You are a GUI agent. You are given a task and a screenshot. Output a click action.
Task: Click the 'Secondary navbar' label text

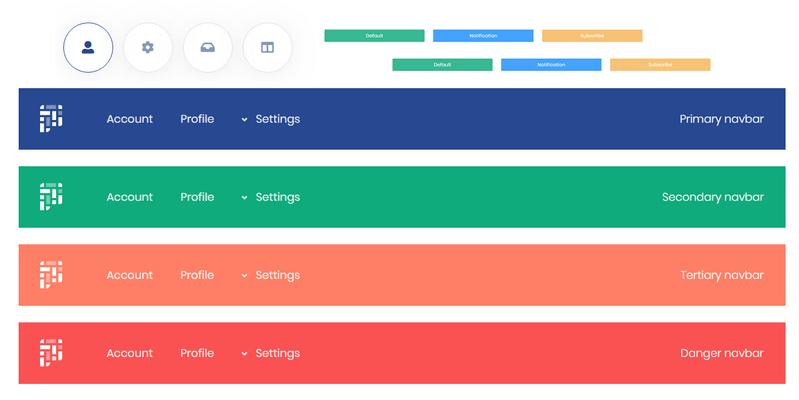coord(713,197)
